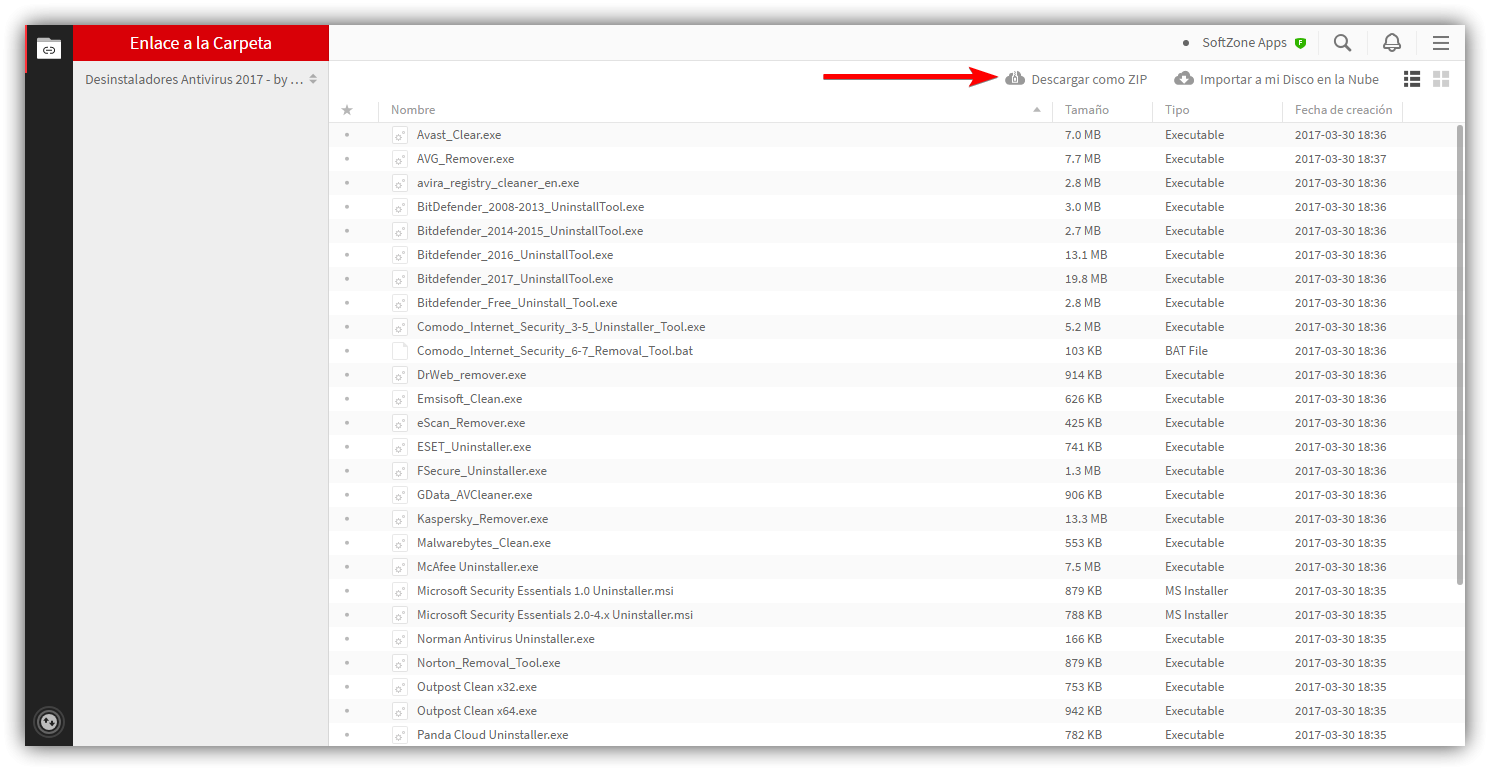Click the vertical scrollbar of the file list

click(x=1460, y=354)
